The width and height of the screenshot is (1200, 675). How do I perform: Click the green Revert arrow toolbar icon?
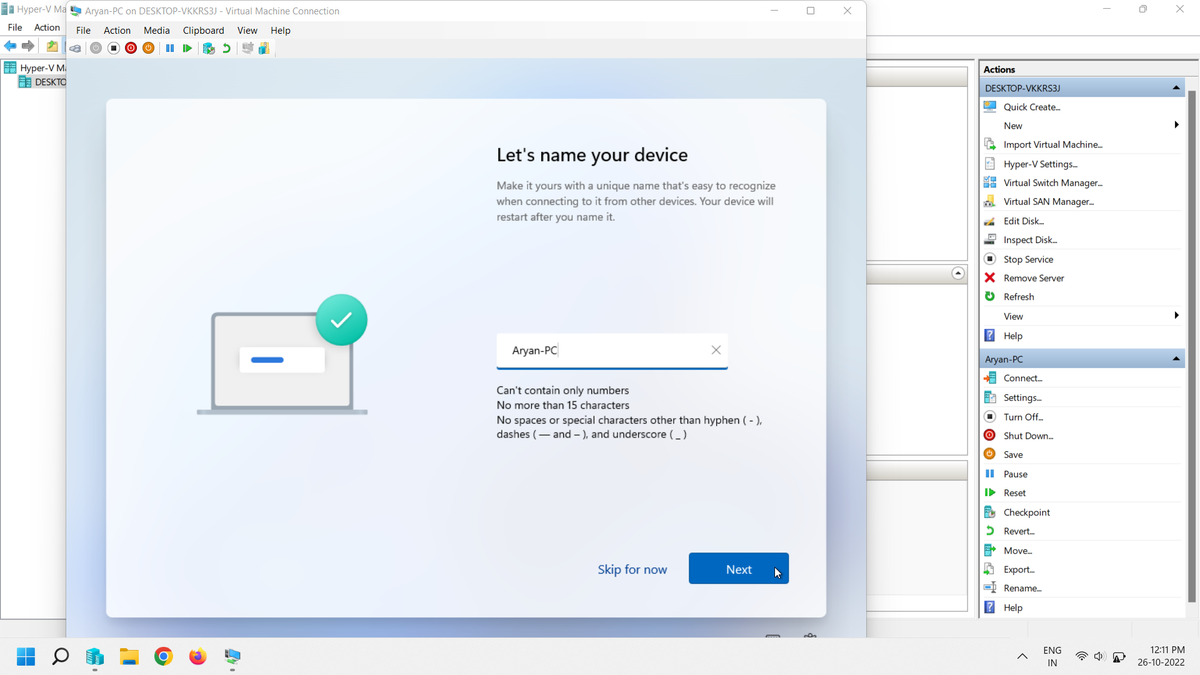[227, 48]
